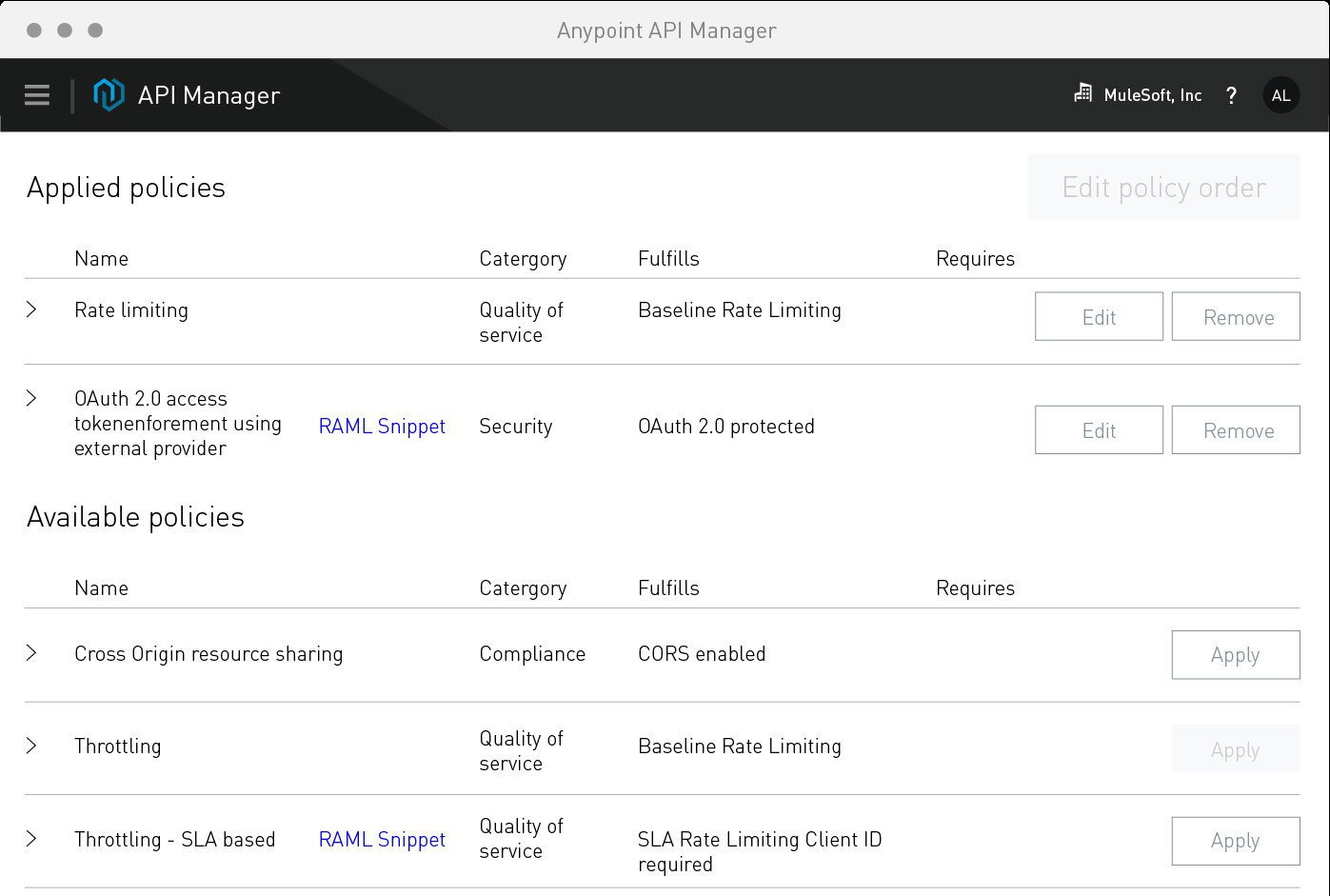Open the RAML Snippet for Throttling - SLA based
Viewport: 1330px width, 896px height.
click(382, 840)
